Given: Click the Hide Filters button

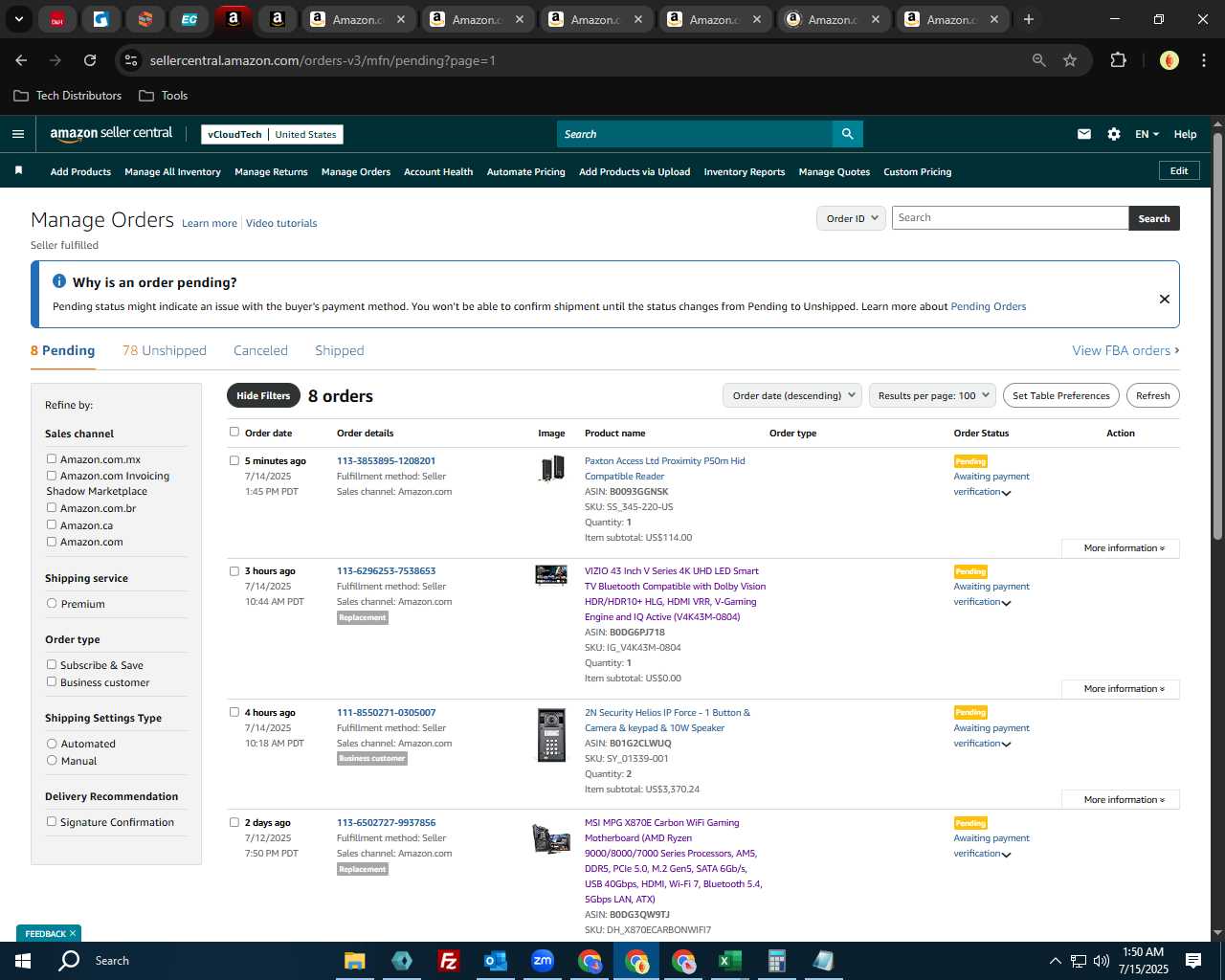Looking at the screenshot, I should coord(263,395).
